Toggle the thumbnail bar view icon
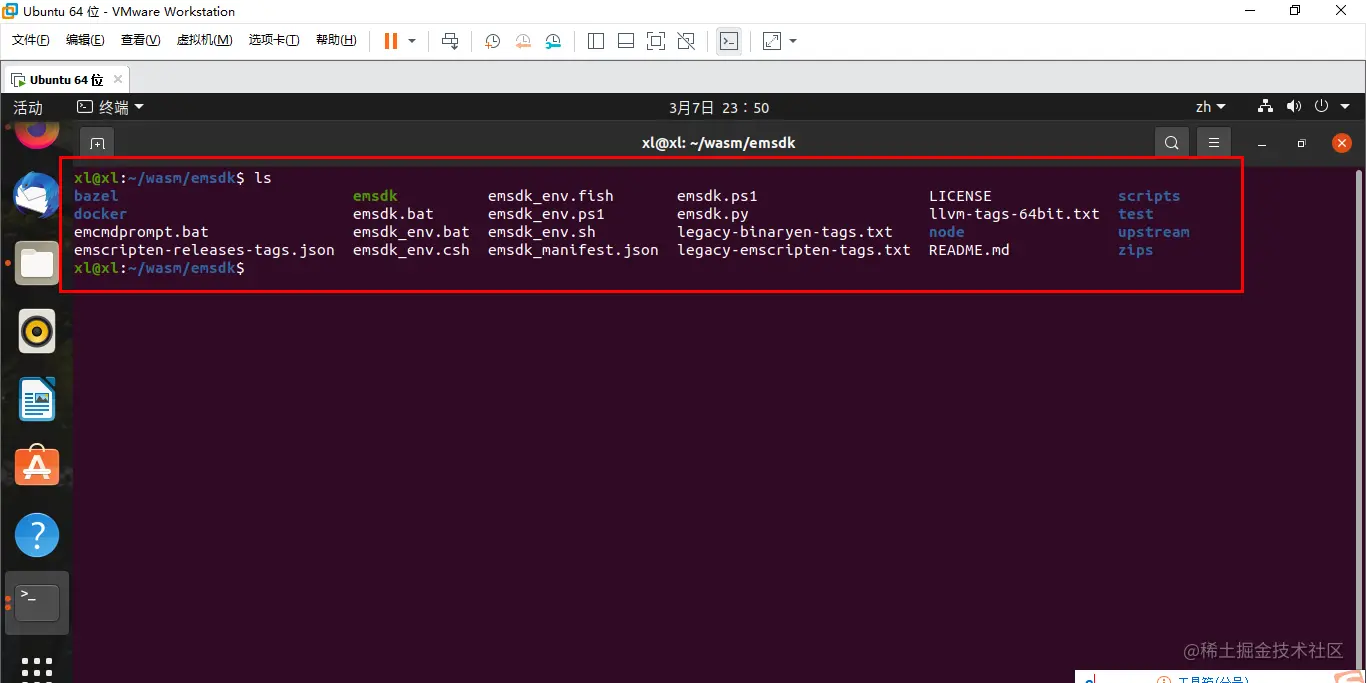 pyautogui.click(x=626, y=41)
